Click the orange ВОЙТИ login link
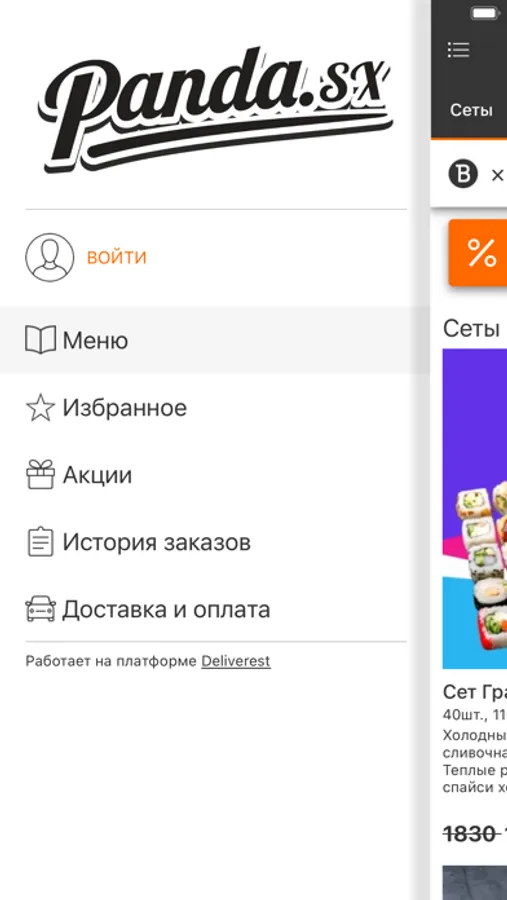The width and height of the screenshot is (507, 900). pos(117,257)
